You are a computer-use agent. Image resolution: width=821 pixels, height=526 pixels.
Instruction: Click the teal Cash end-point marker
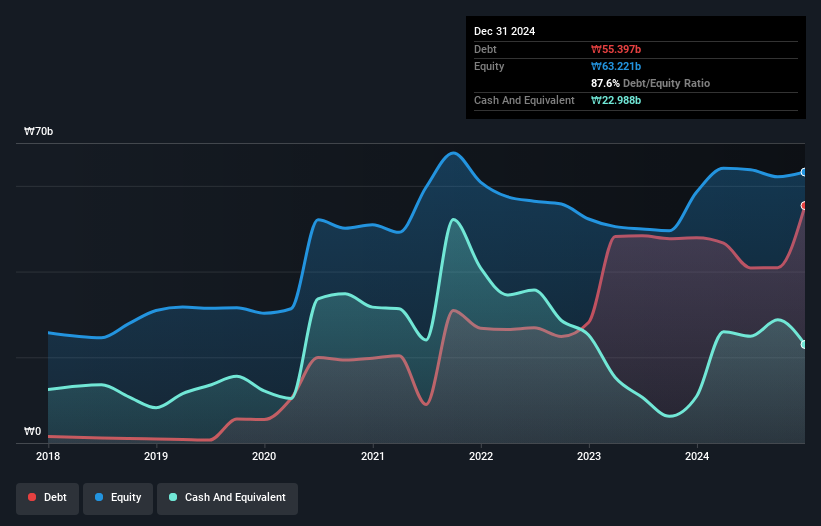pyautogui.click(x=804, y=344)
